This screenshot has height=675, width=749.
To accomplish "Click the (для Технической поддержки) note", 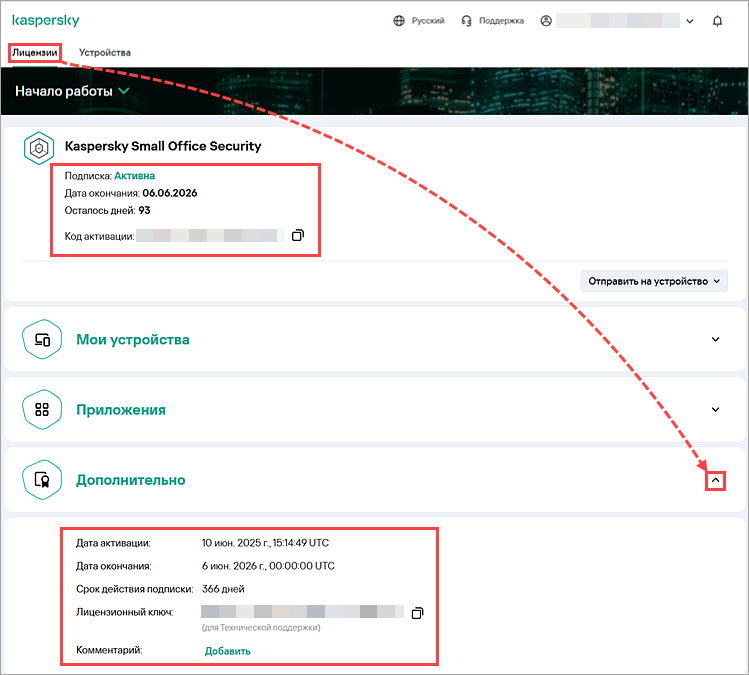I will 261,628.
